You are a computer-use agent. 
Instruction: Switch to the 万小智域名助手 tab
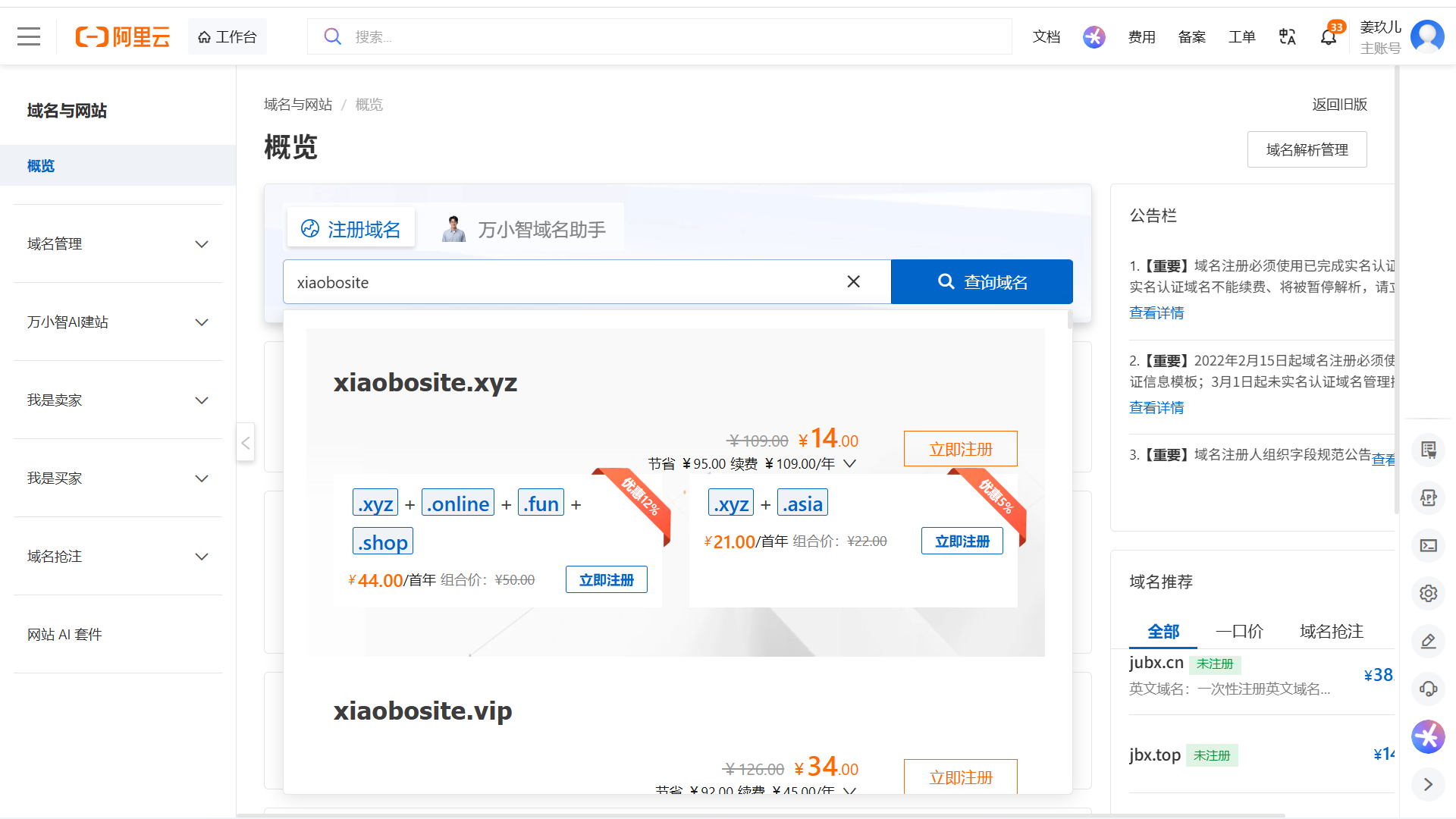coord(523,229)
